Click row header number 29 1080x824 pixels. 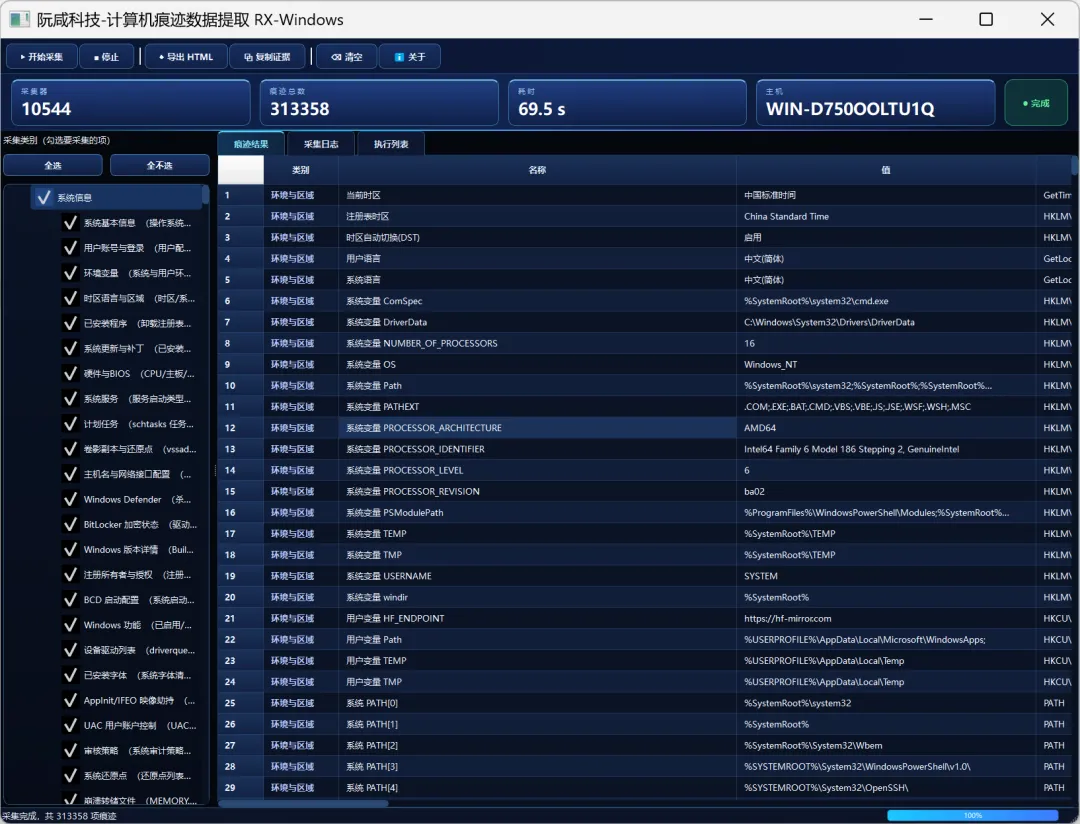click(240, 787)
